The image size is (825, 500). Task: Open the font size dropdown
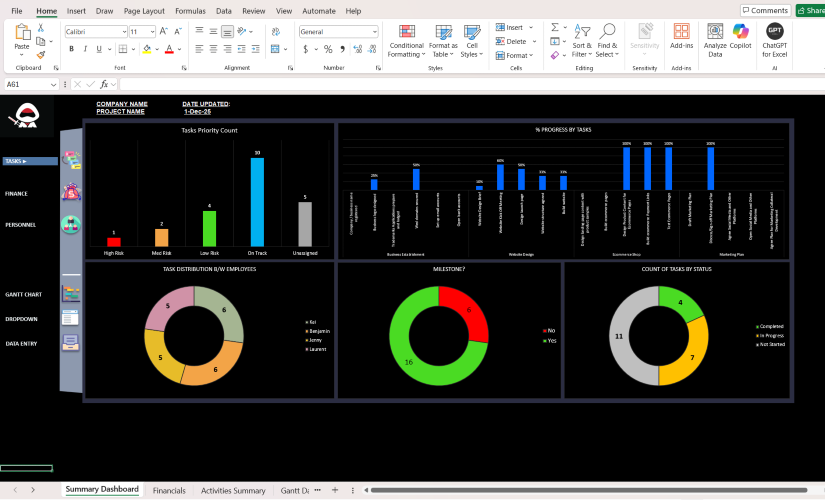[153, 32]
